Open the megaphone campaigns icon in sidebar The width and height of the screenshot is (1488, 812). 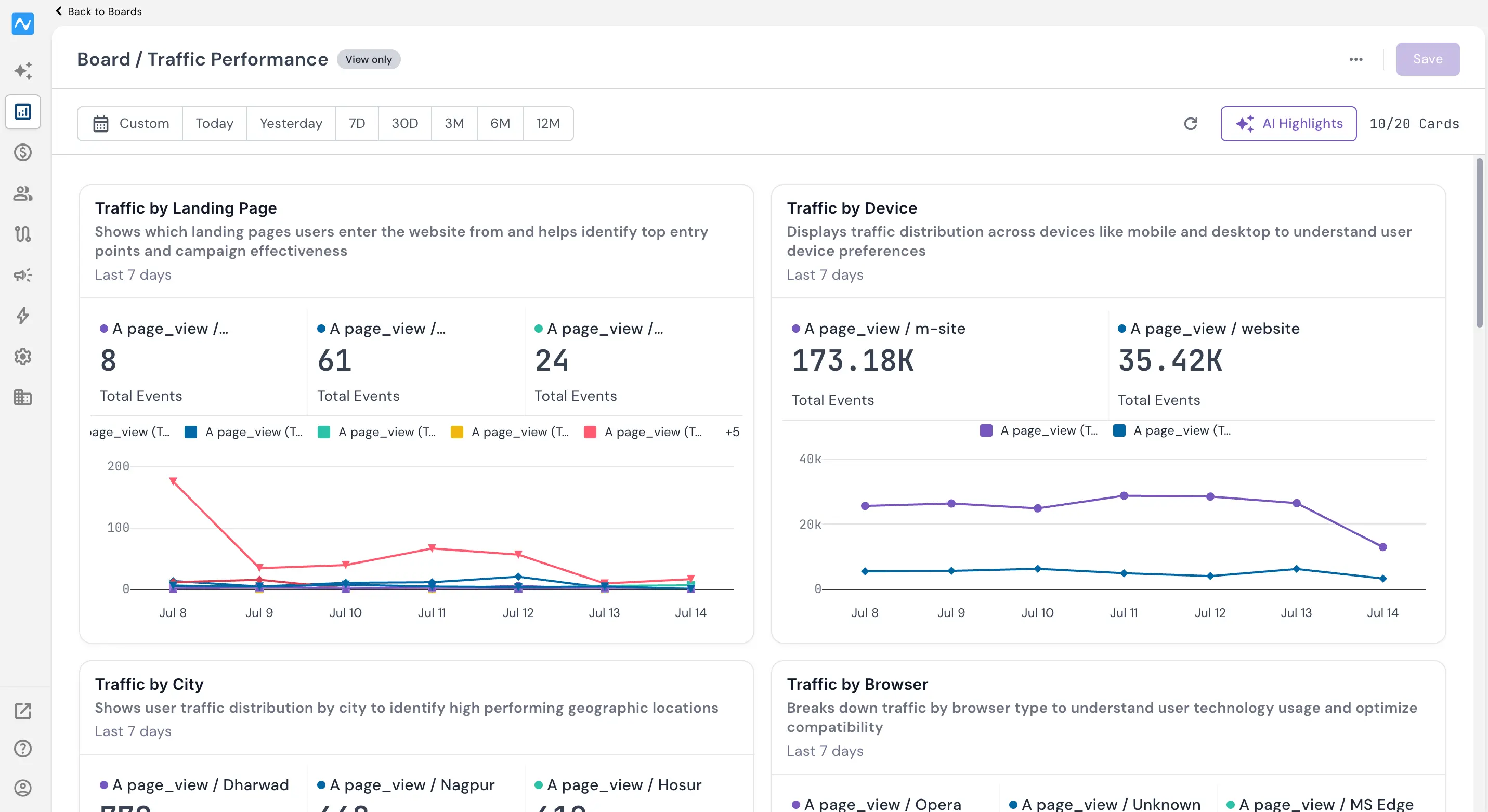click(x=22, y=275)
